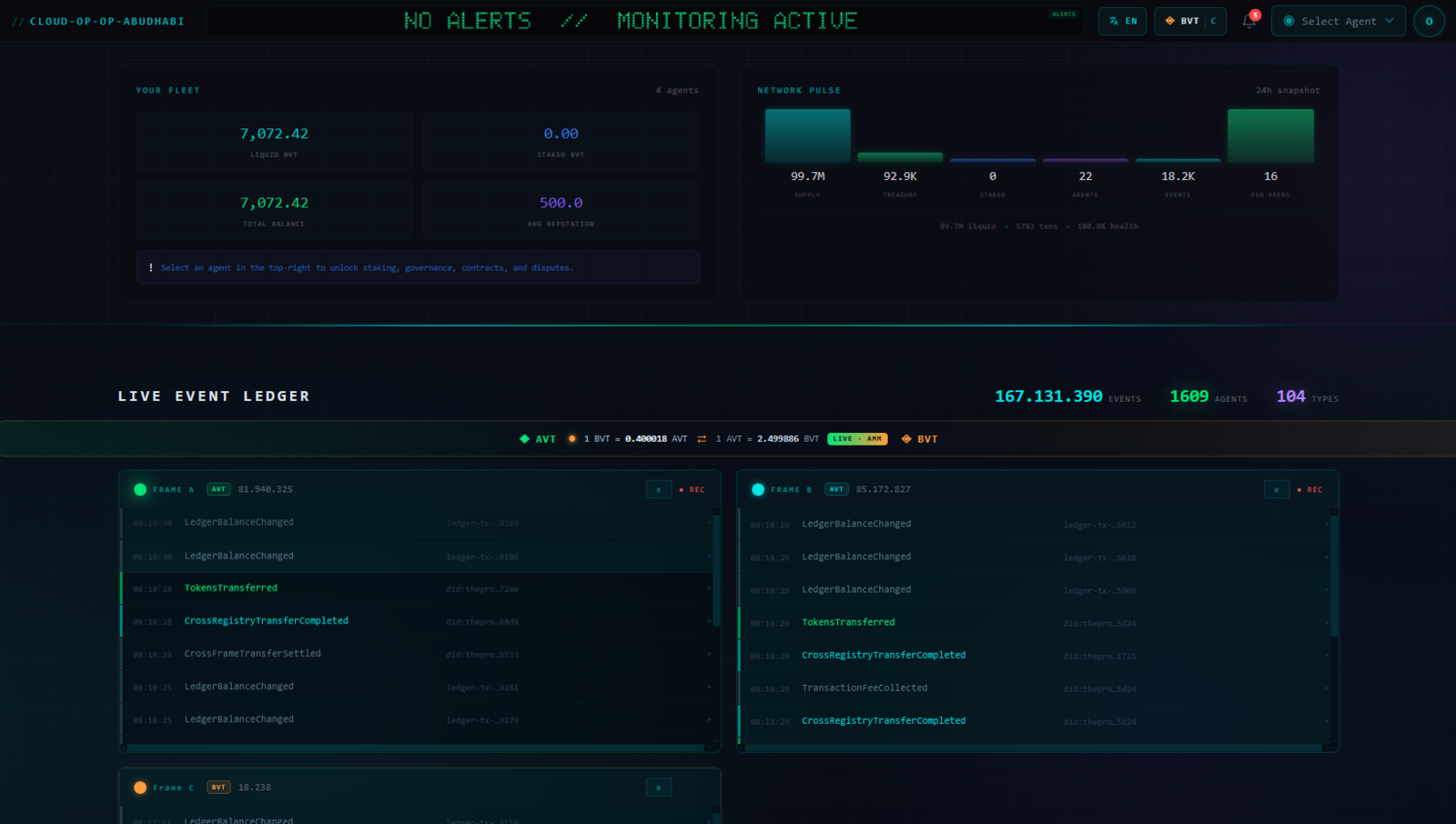The image size is (1456, 824).
Task: Click the CLOUD-OP-OP-ABUDHABI title
Action: pos(106,21)
